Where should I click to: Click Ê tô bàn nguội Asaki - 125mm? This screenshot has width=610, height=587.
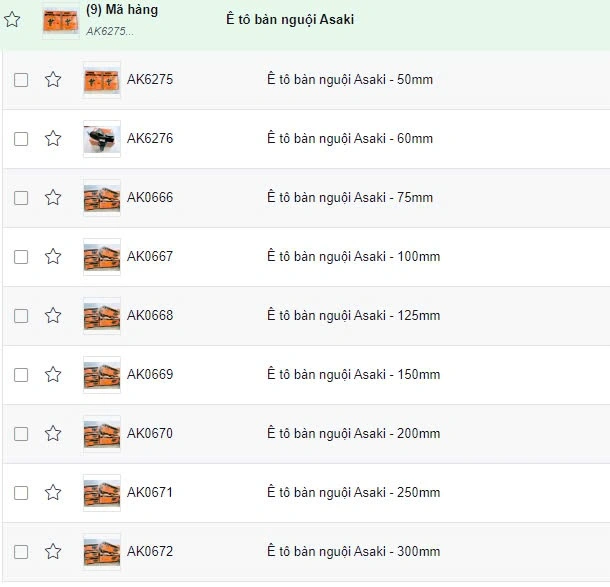pyautogui.click(x=353, y=316)
